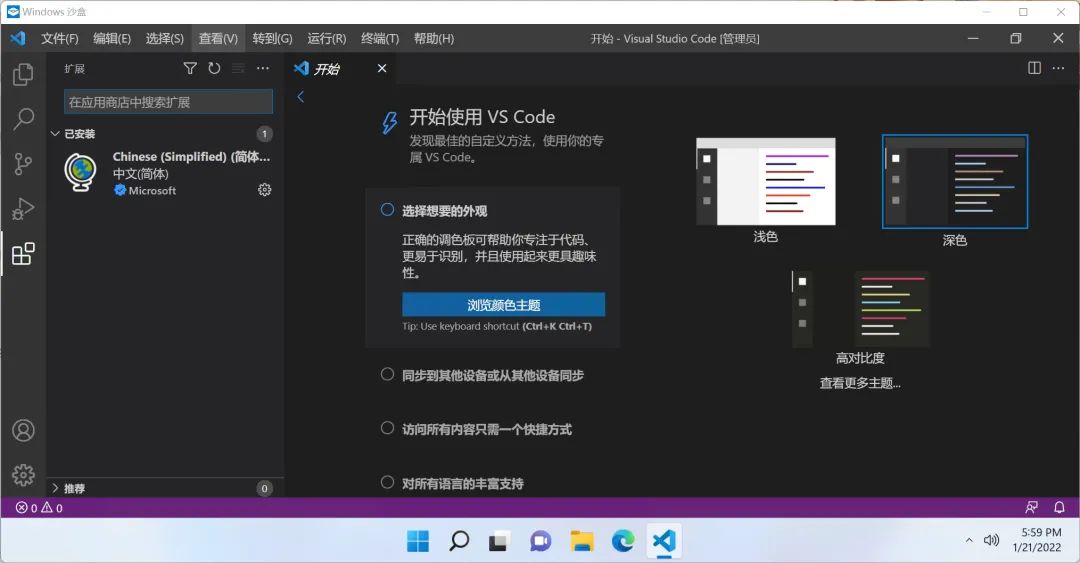The height and width of the screenshot is (563, 1080).
Task: Open the 帮助(H) menu
Action: [434, 39]
